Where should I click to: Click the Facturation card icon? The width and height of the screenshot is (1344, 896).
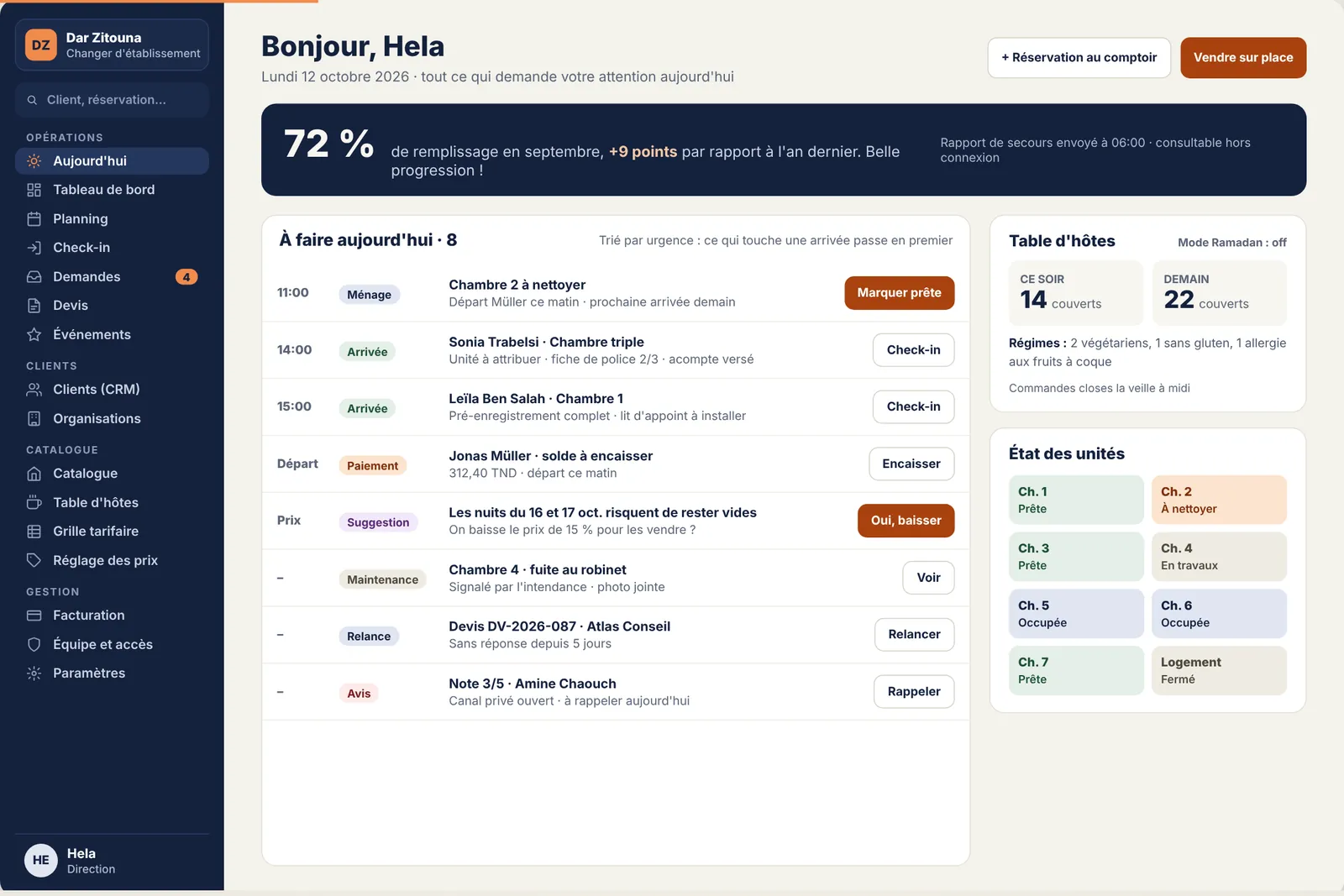coord(34,616)
